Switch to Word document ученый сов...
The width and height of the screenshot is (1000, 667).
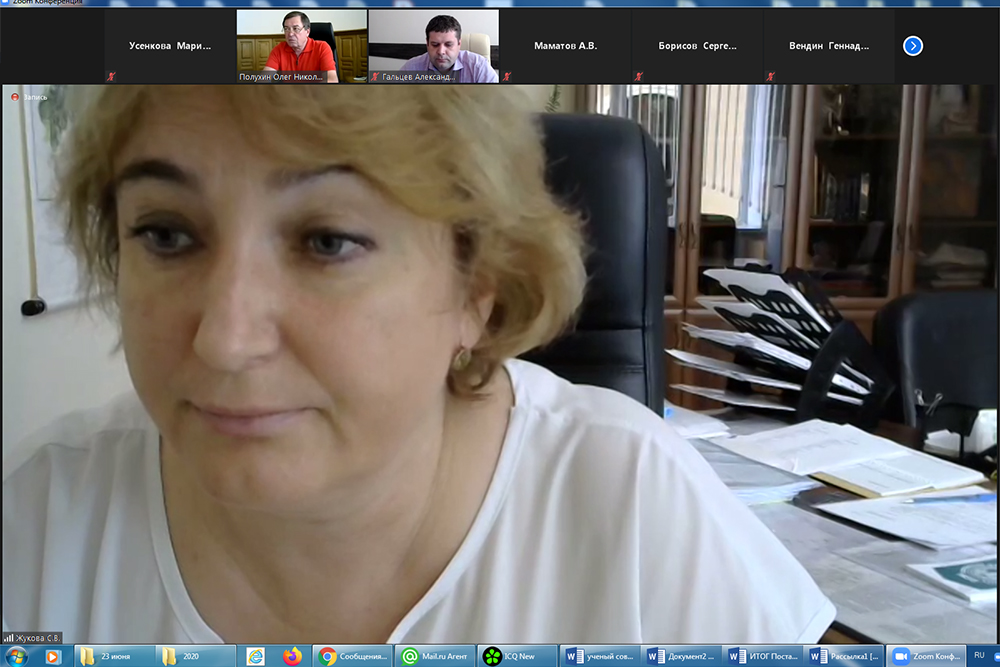[600, 656]
